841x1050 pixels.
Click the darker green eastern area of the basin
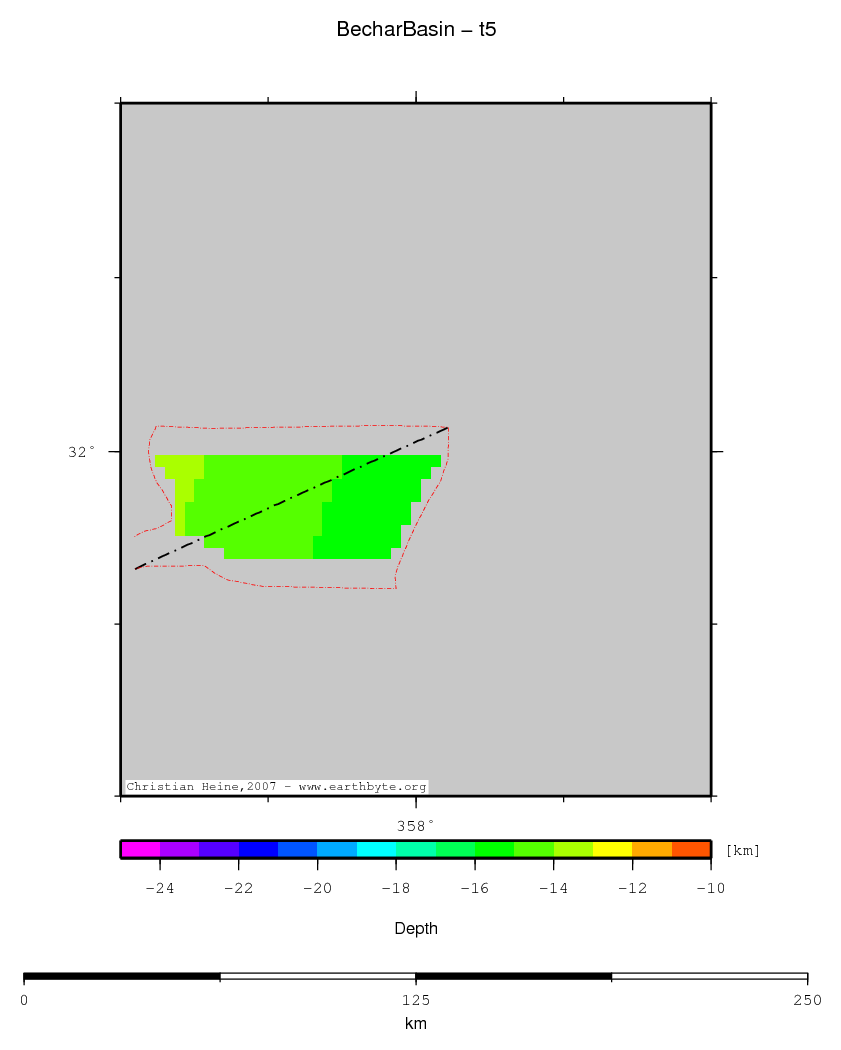(x=370, y=510)
